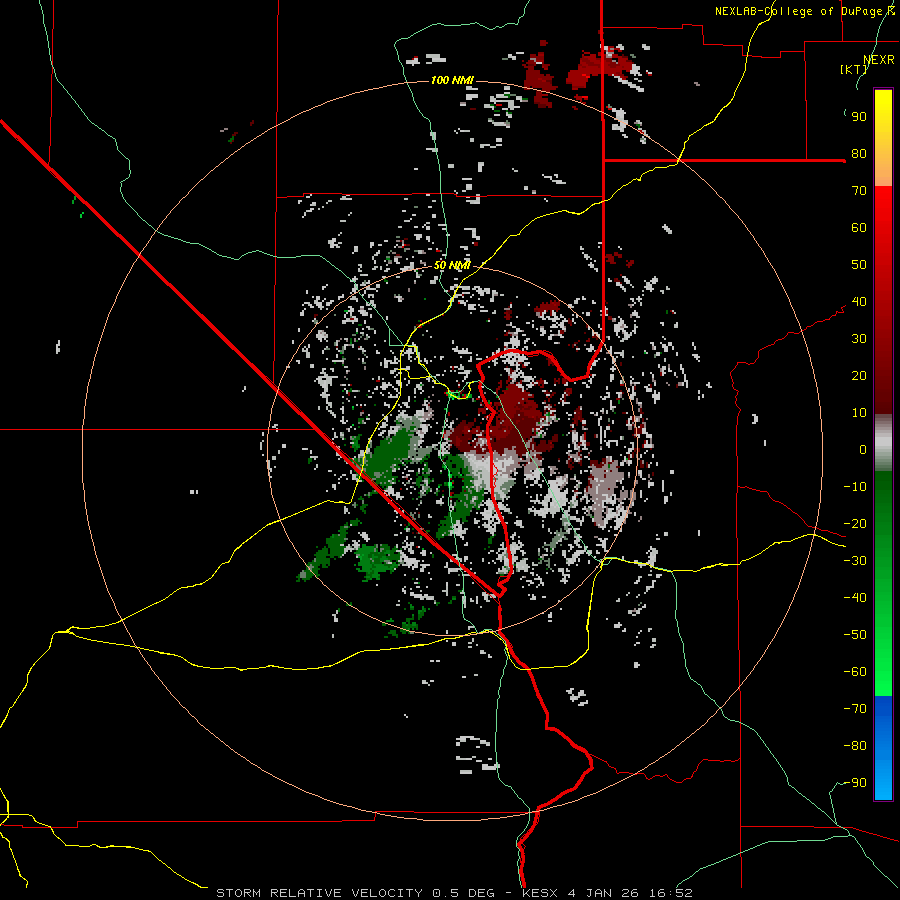Image resolution: width=900 pixels, height=900 pixels.
Task: Click the positive "90" scale value
Action: 859,117
